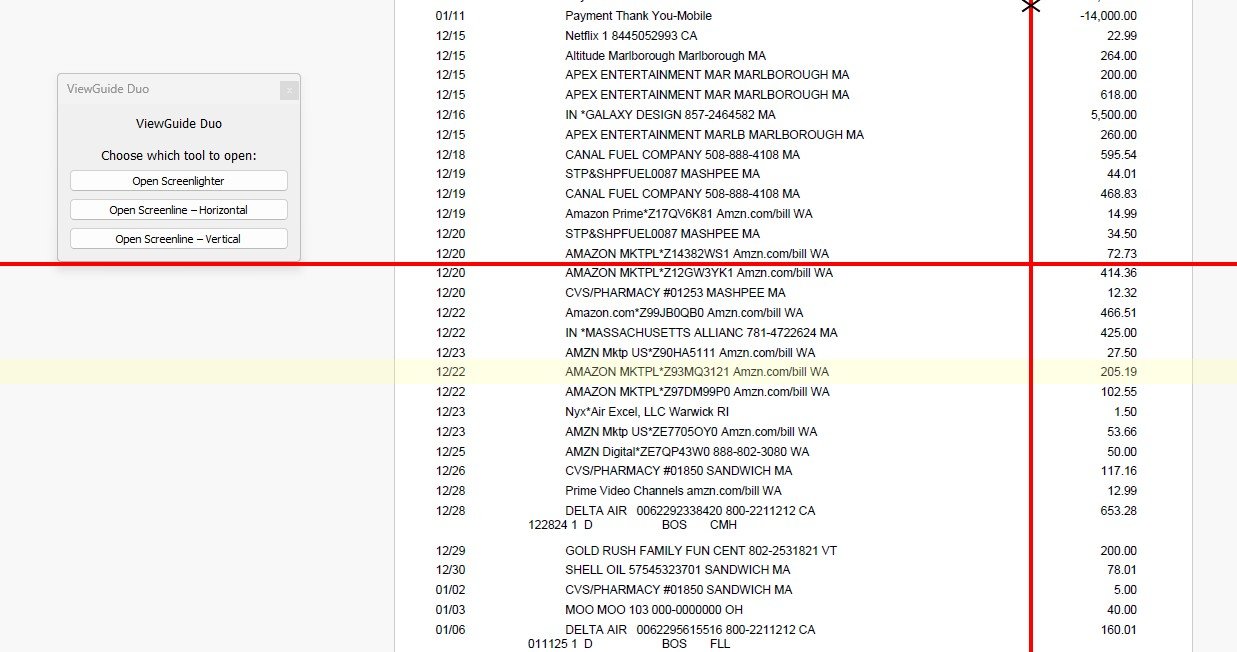Click the 44.01 STP&SHPFUEL amount
Image resolution: width=1237 pixels, height=652 pixels.
tap(1122, 174)
